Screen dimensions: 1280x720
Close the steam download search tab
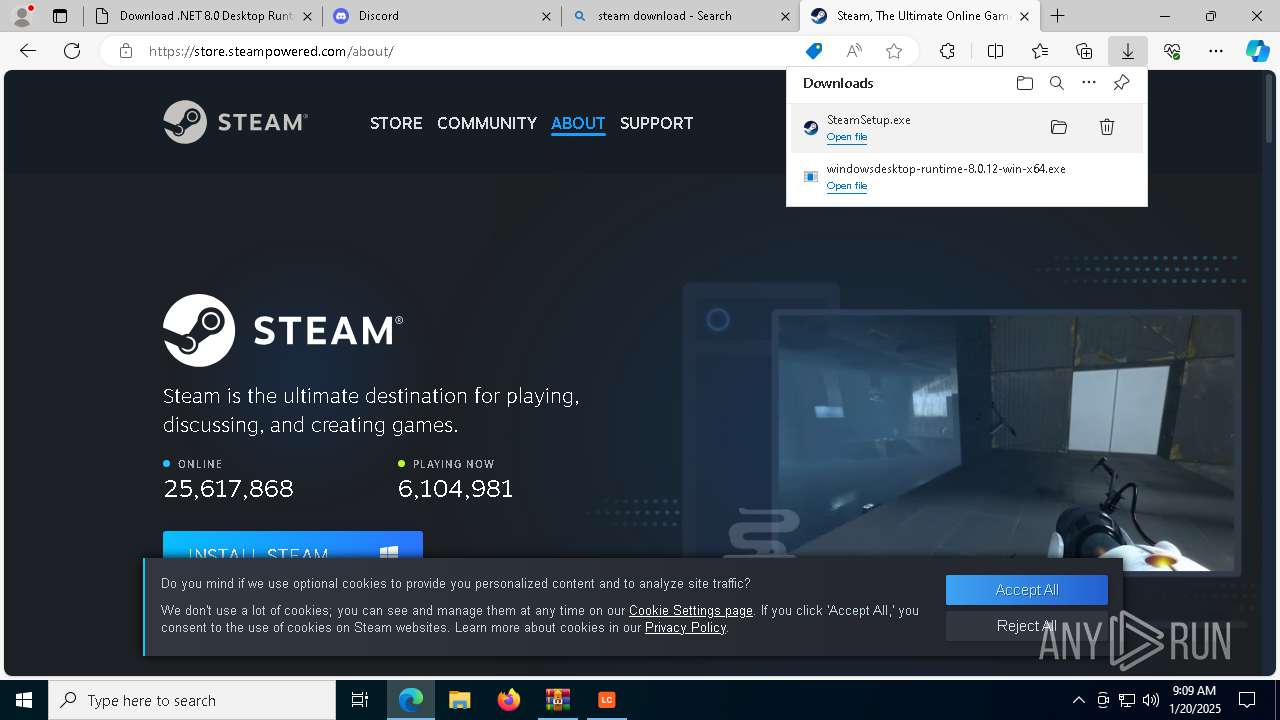(x=784, y=16)
